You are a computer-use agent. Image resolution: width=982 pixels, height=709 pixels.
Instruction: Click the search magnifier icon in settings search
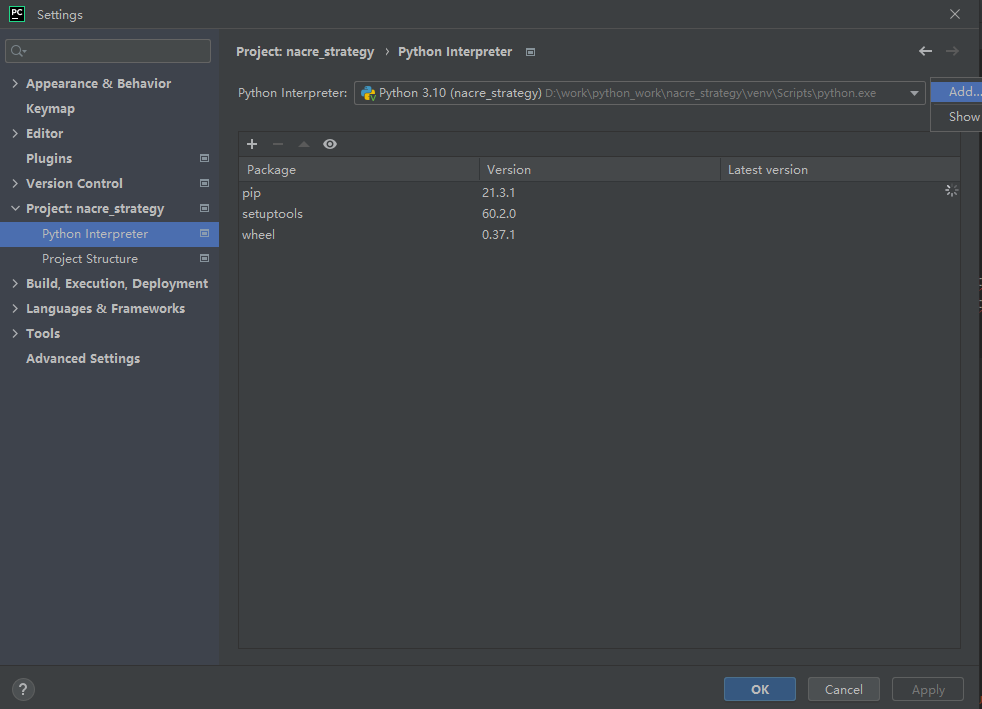(18, 51)
